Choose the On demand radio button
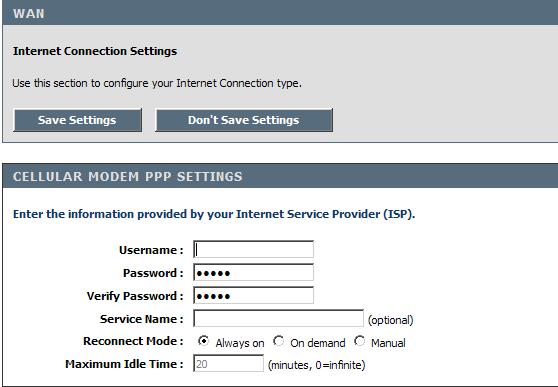The height and width of the screenshot is (387, 558). click(278, 341)
